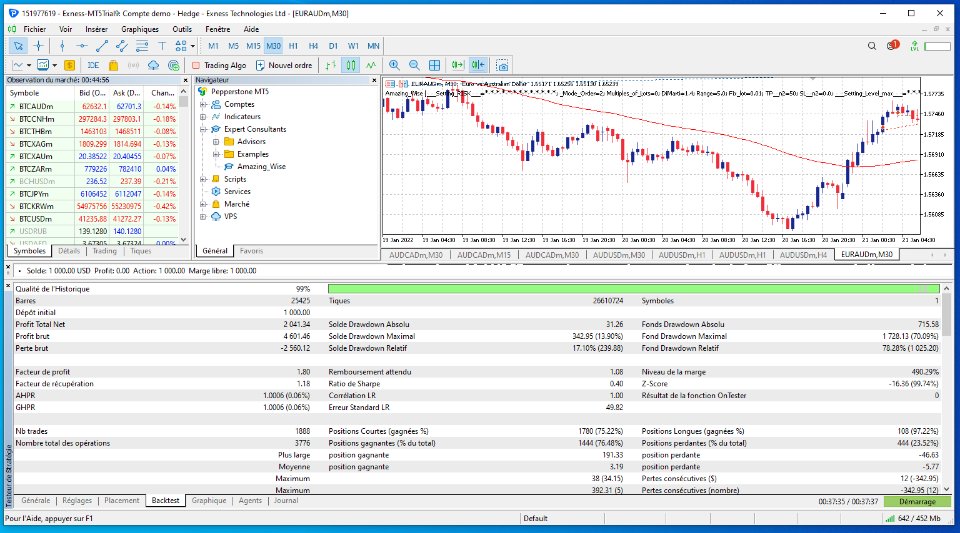Screen dimensions: 960x533
Task: Open the objects shapes dropdown arrow
Action: click(x=192, y=46)
